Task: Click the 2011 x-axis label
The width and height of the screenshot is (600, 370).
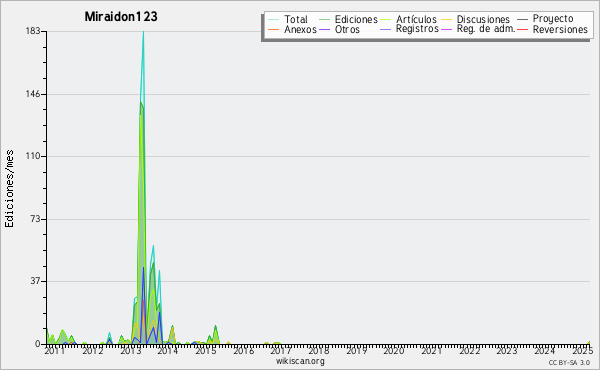Action: (x=55, y=350)
